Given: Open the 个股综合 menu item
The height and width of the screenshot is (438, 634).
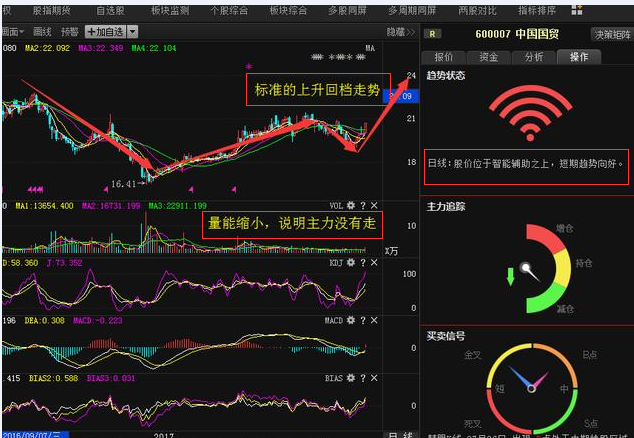Looking at the screenshot, I should coord(229,11).
